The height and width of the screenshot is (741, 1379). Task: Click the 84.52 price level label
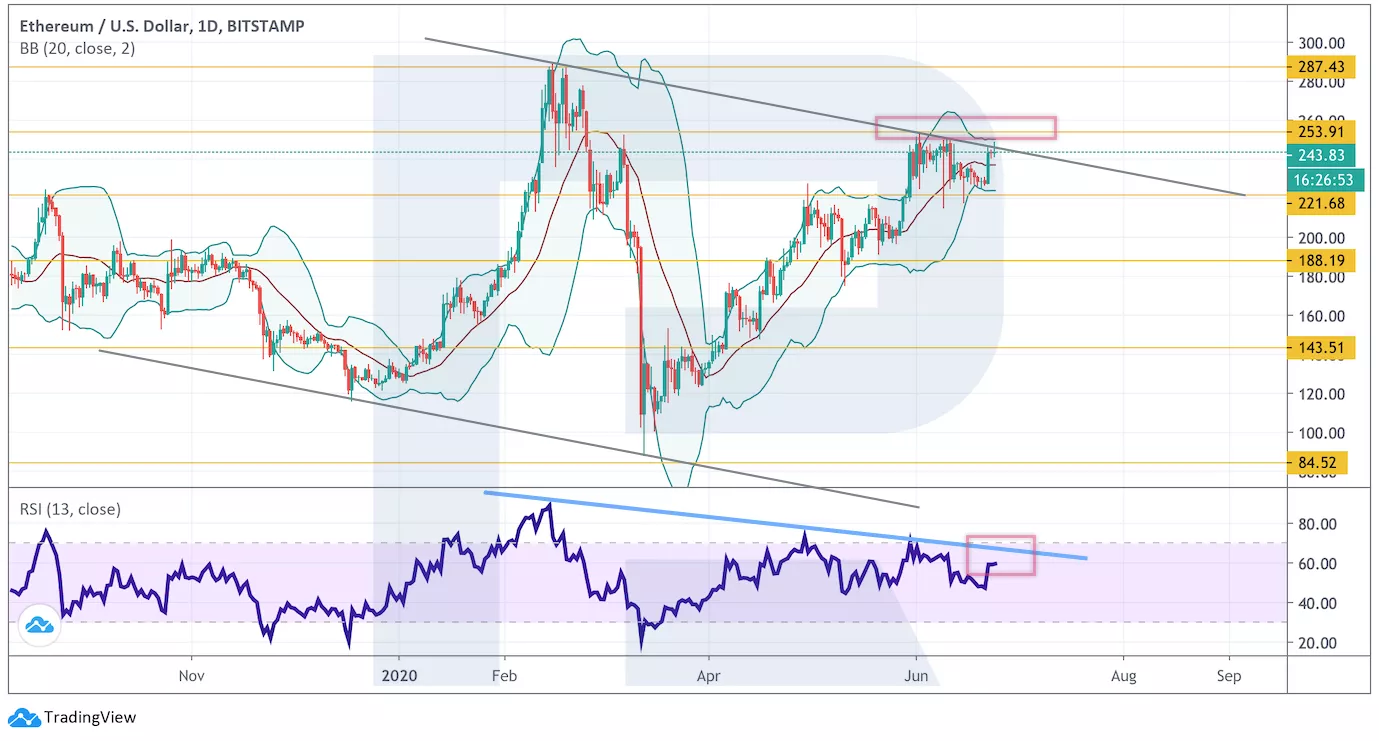click(1315, 463)
